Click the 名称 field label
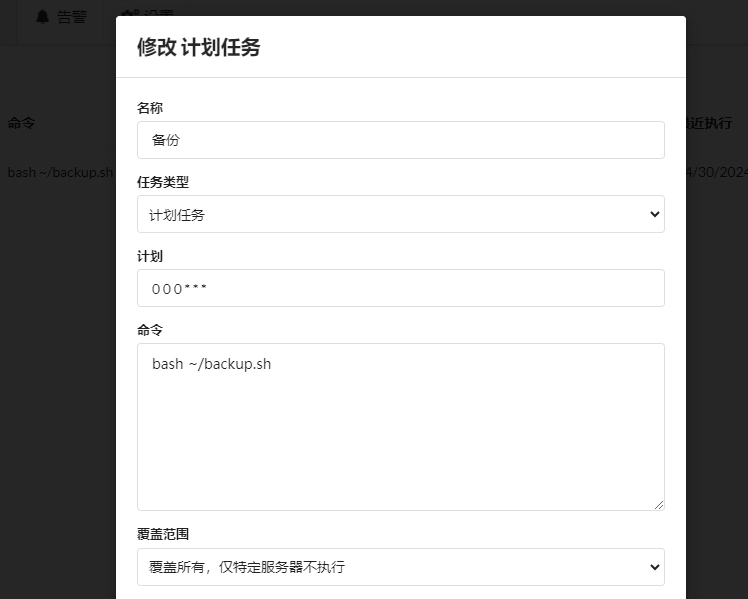Screen dimensions: 748x599 tap(150, 108)
